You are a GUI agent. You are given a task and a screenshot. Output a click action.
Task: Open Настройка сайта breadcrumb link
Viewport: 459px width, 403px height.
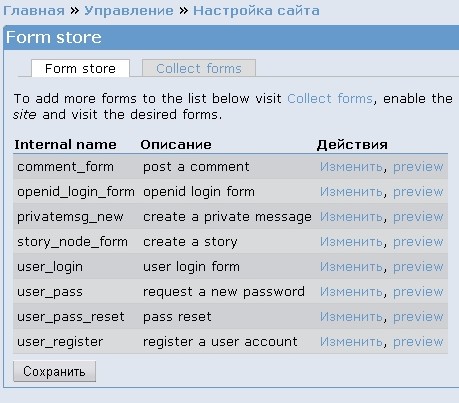click(256, 11)
